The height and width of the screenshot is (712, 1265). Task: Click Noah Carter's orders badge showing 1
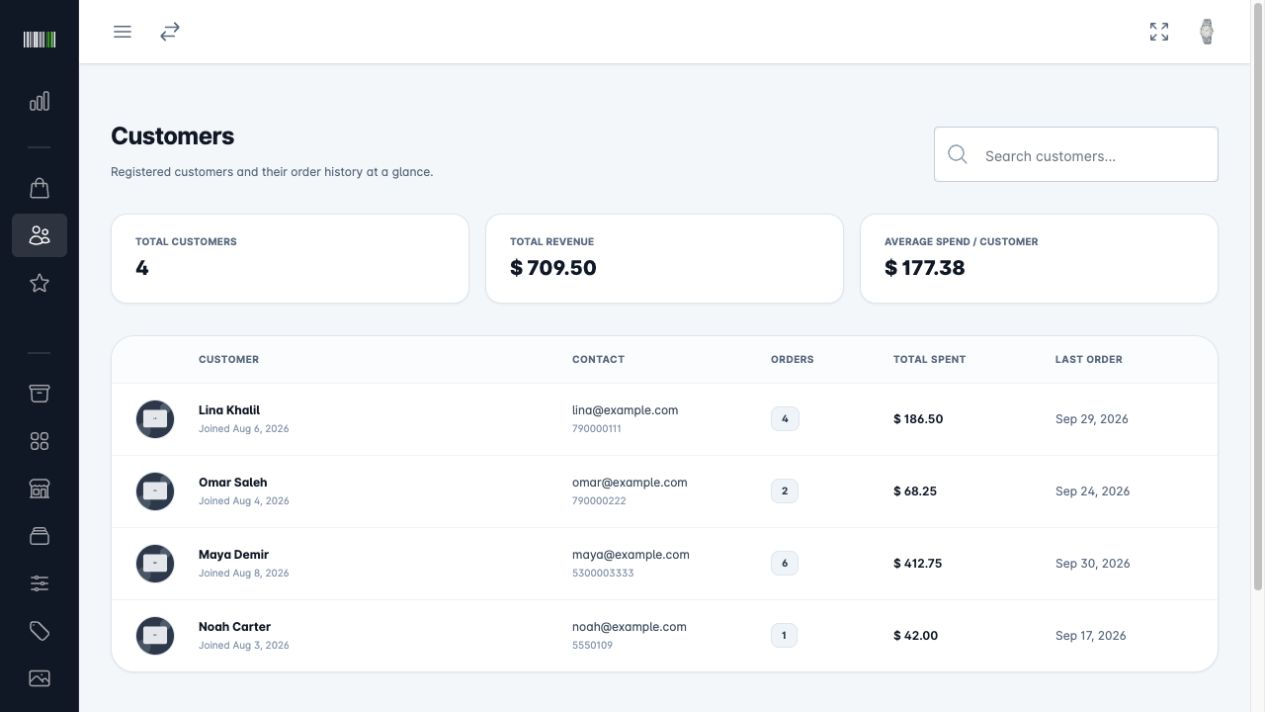tap(784, 635)
